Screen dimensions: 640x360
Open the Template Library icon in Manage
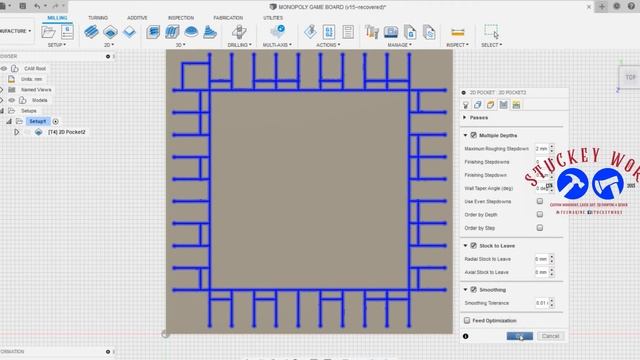(x=429, y=31)
